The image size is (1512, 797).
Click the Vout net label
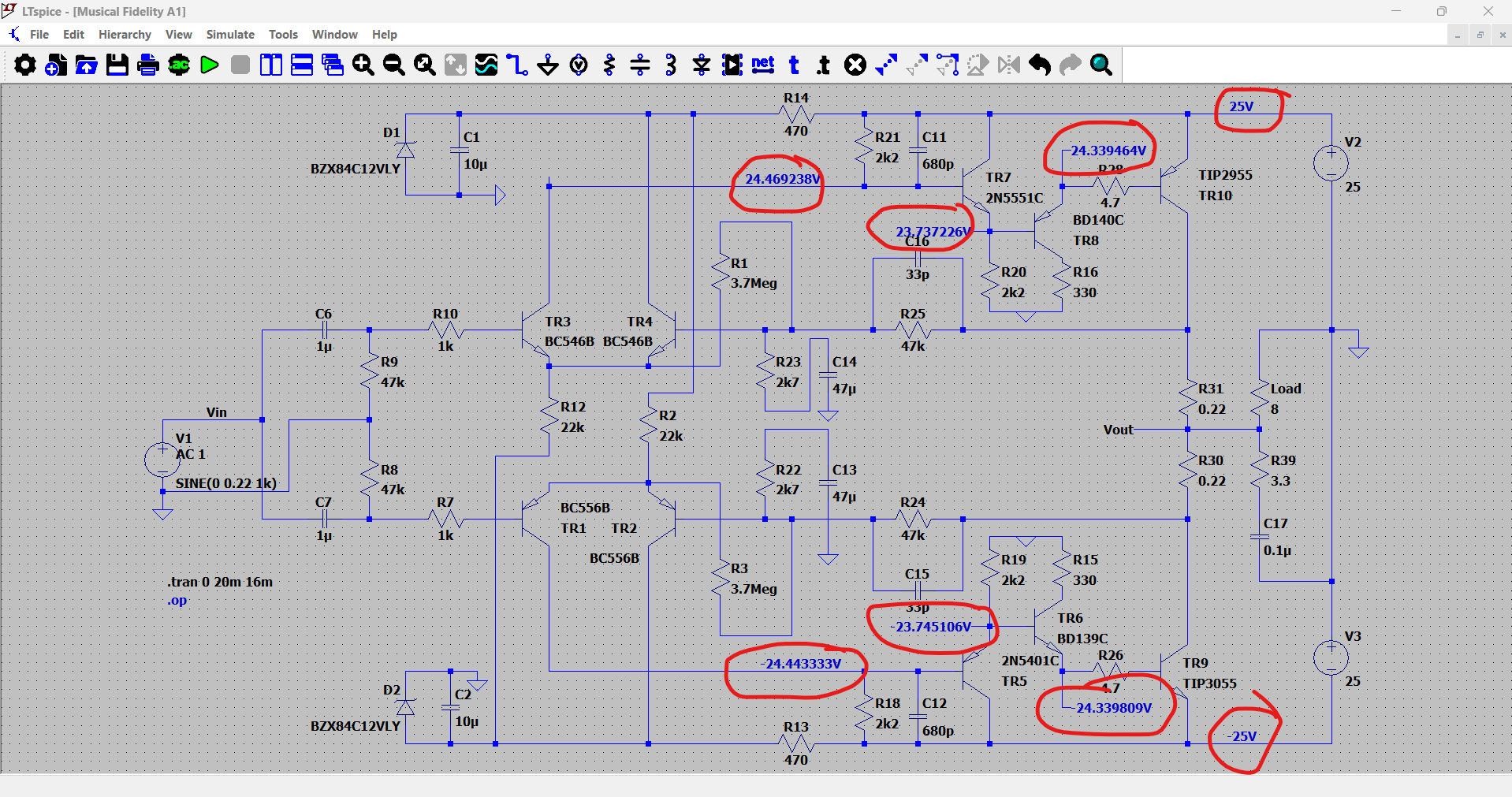1118,430
